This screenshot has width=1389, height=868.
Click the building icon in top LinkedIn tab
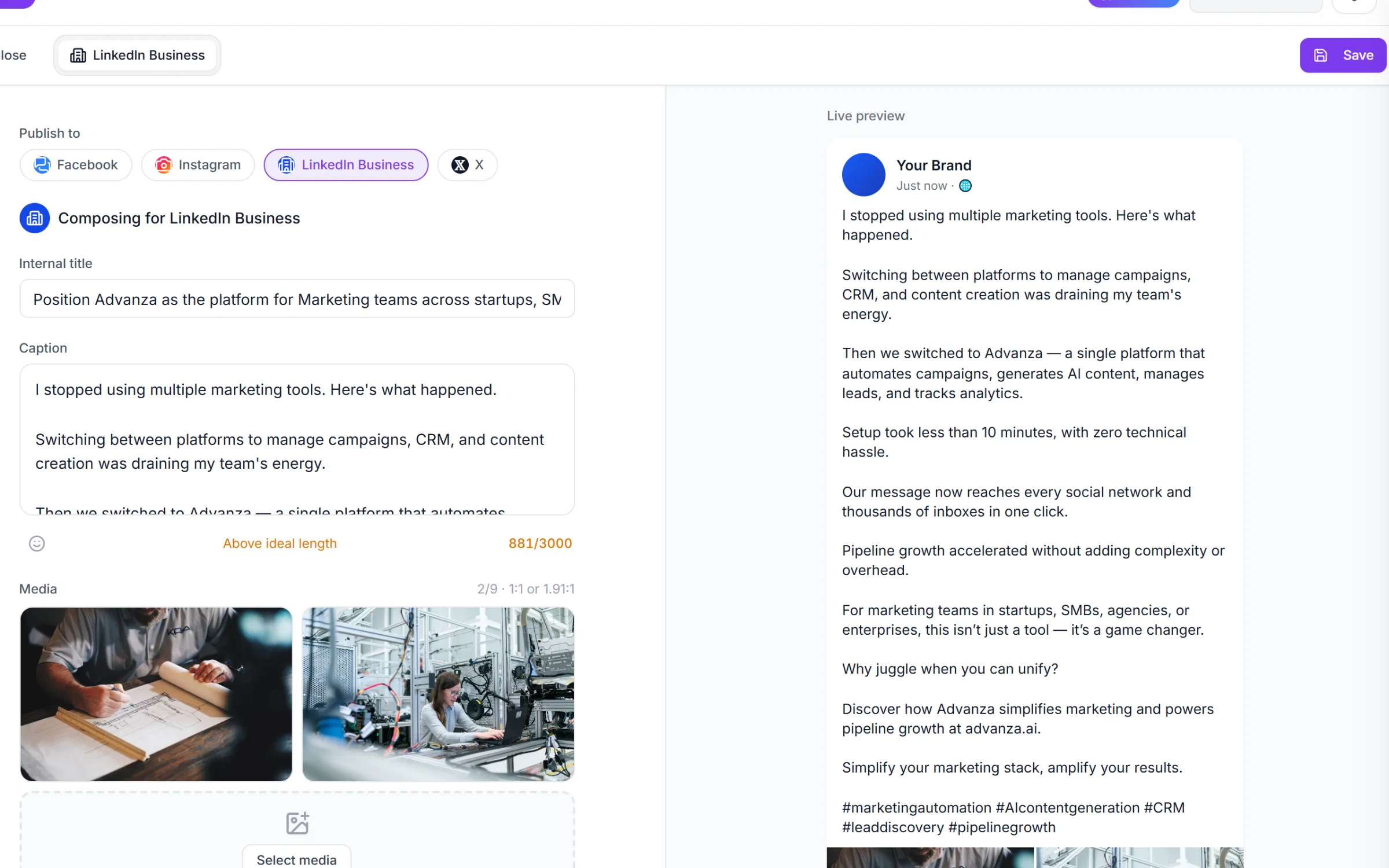click(x=78, y=55)
